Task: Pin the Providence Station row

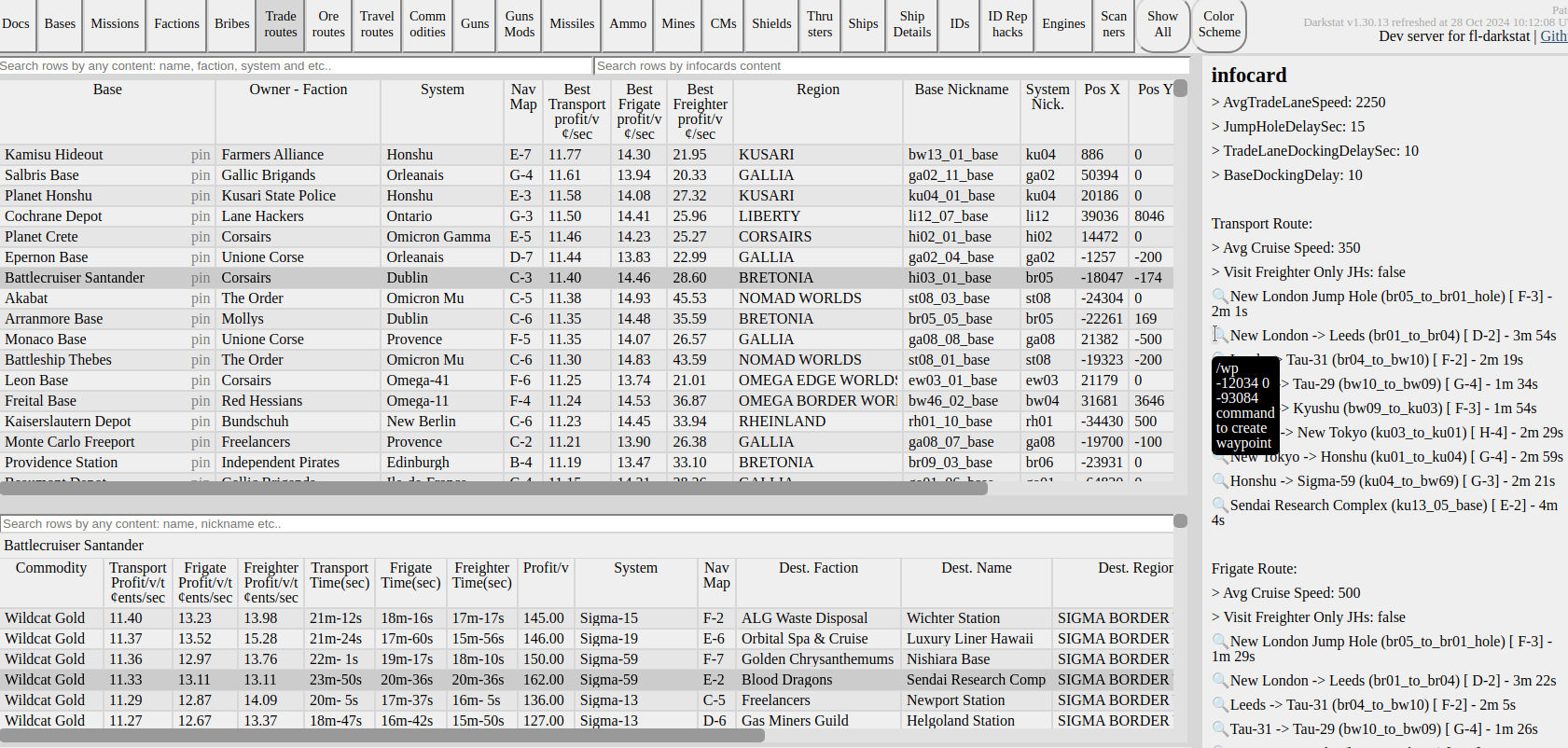Action: coord(201,463)
